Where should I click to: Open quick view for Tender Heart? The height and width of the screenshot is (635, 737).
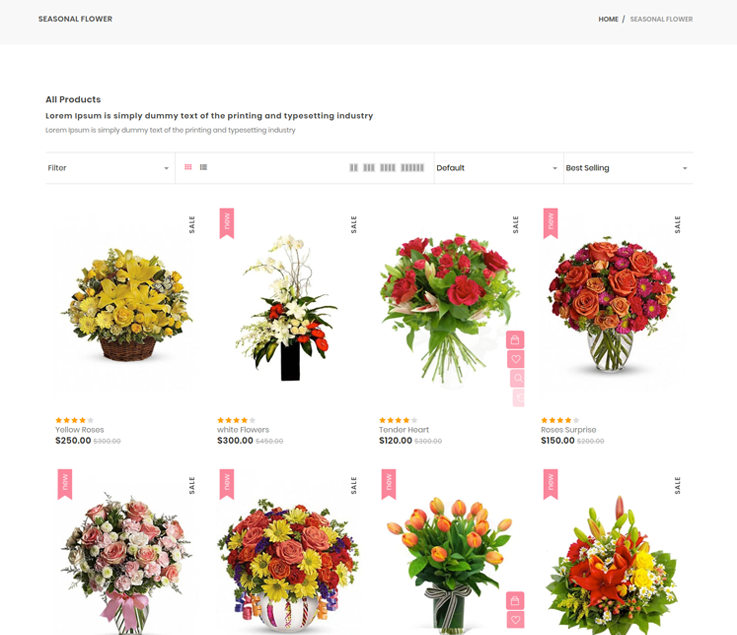516,378
